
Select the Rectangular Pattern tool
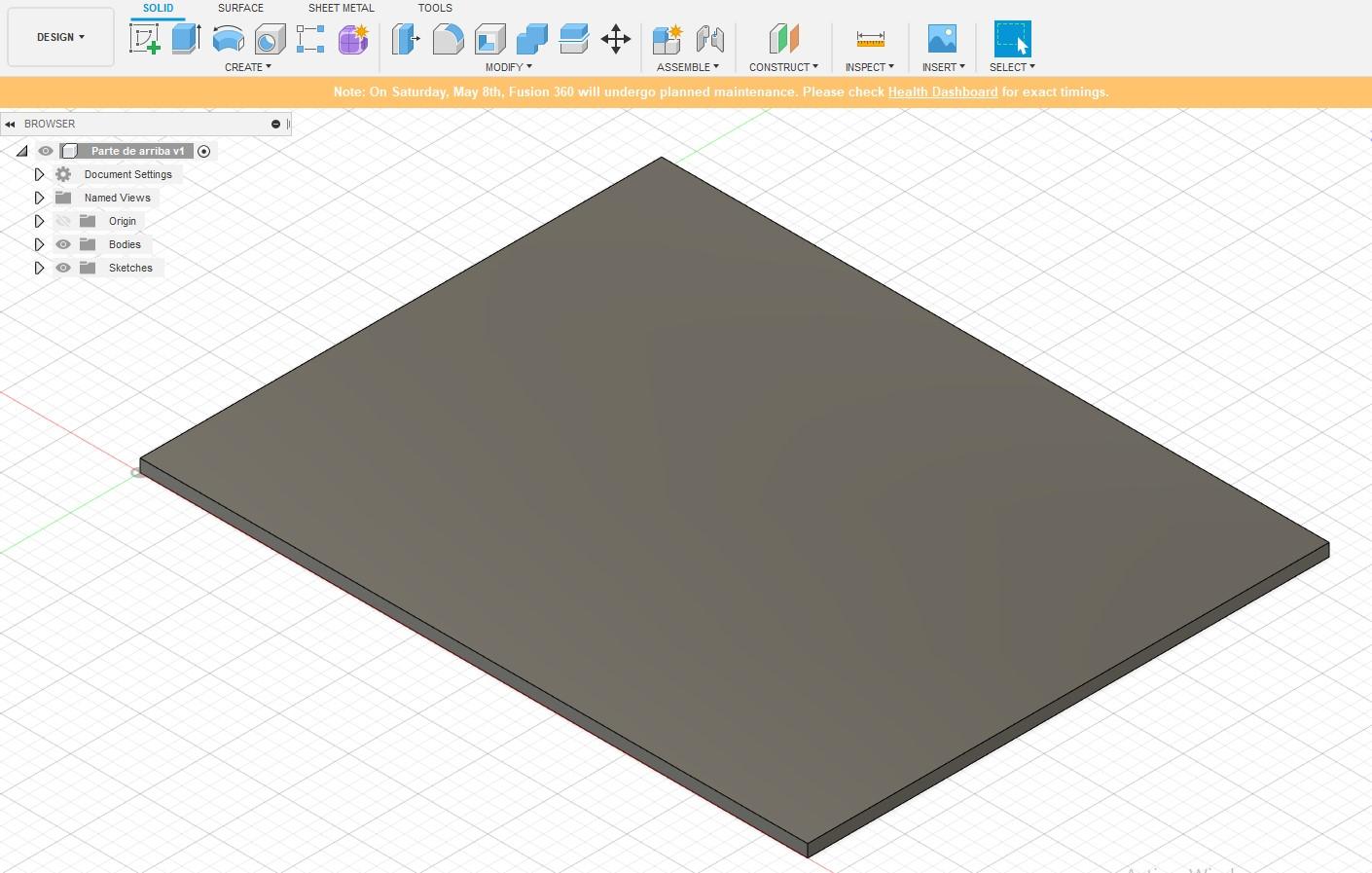coord(310,39)
